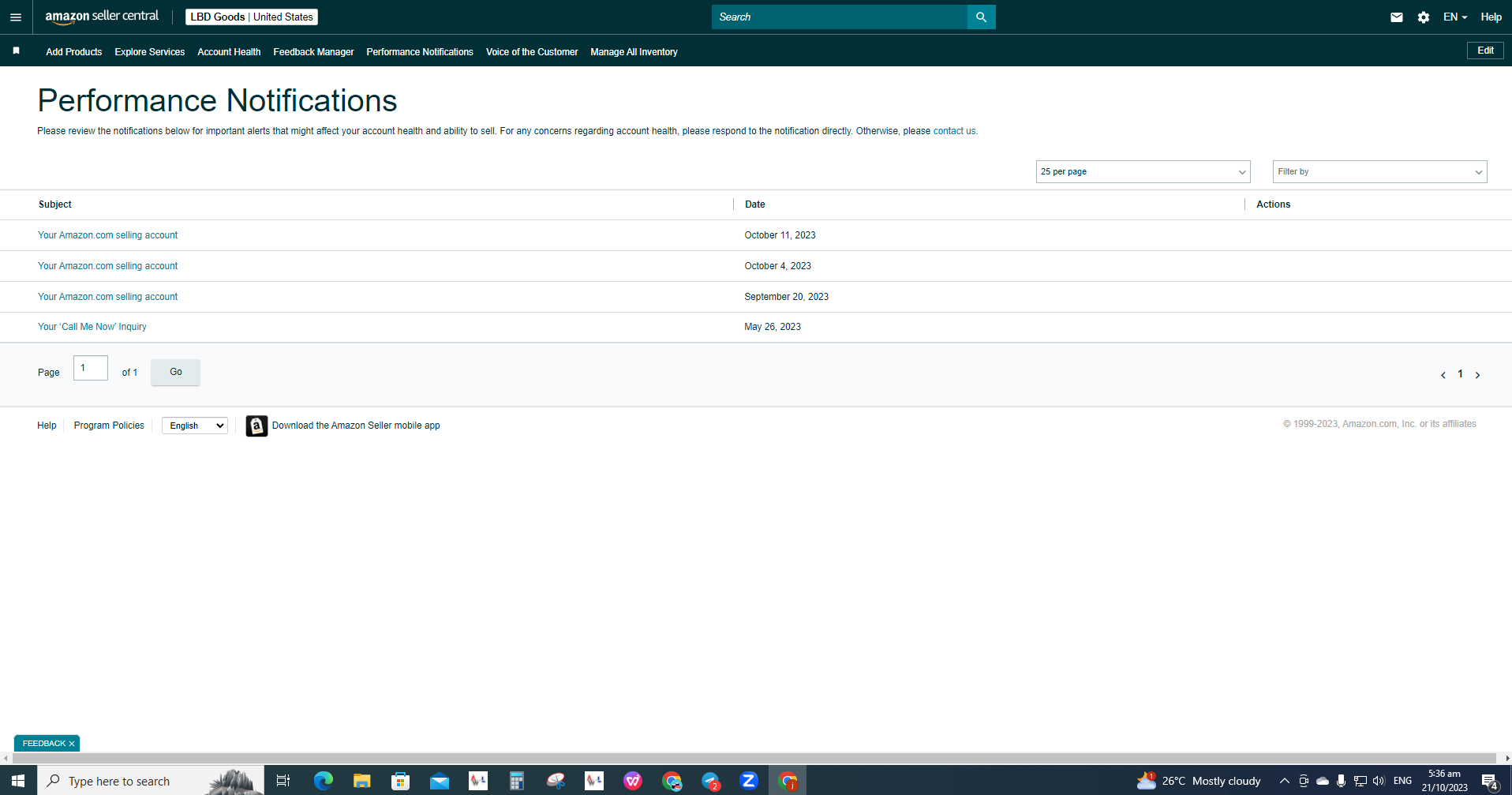
Task: Go to next page arrow
Action: (1477, 375)
